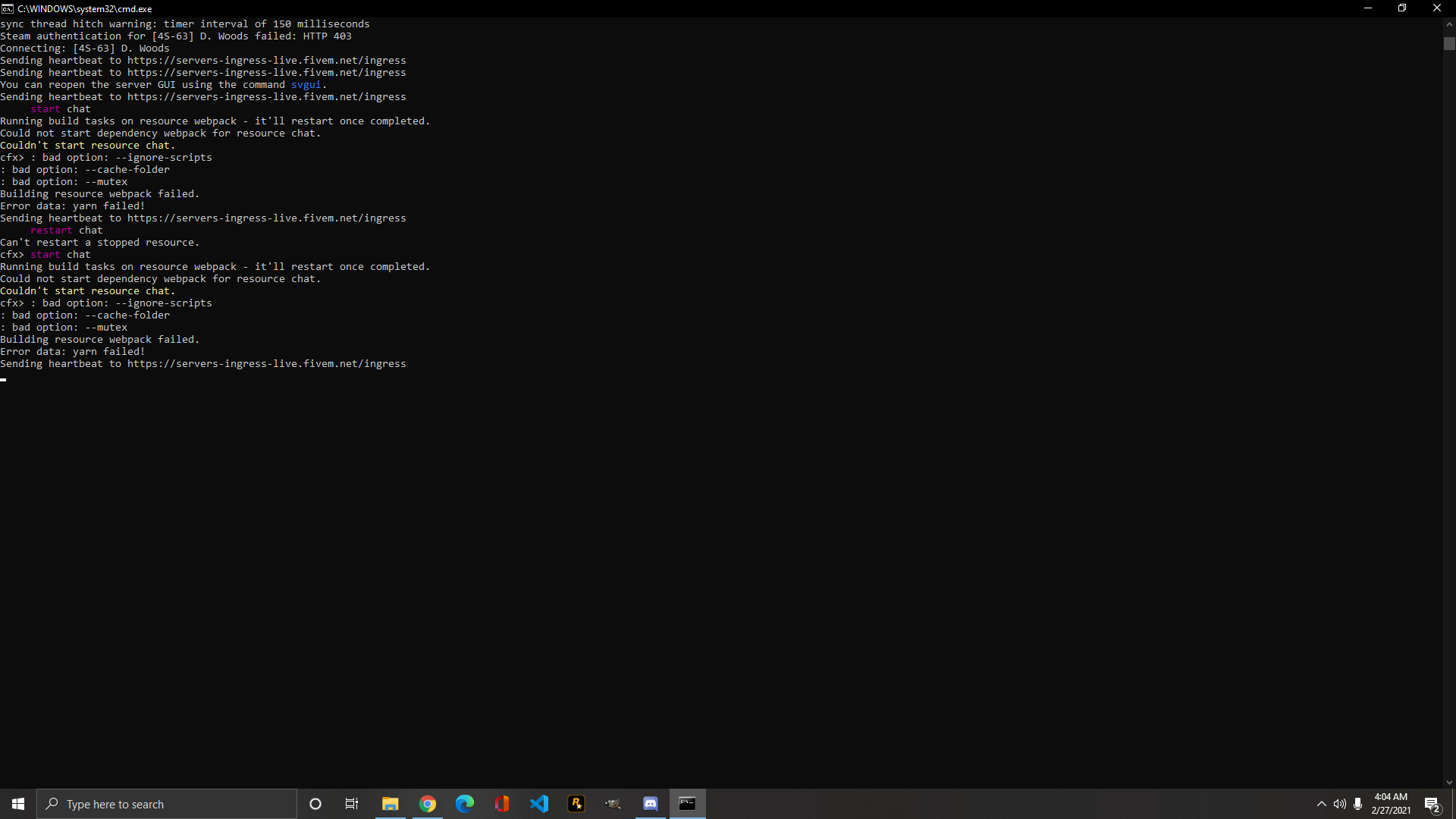Open Microsoft Edge from taskbar
The image size is (1456, 819).
pyautogui.click(x=465, y=804)
